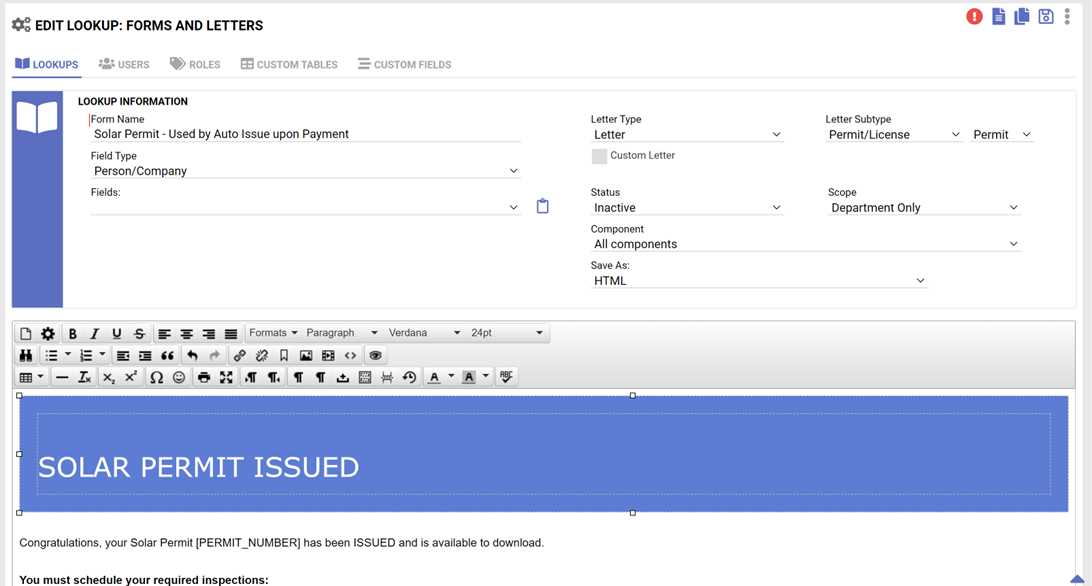Toggle italic formatting in the editor
This screenshot has height=586, width=1092.
pyautogui.click(x=94, y=333)
